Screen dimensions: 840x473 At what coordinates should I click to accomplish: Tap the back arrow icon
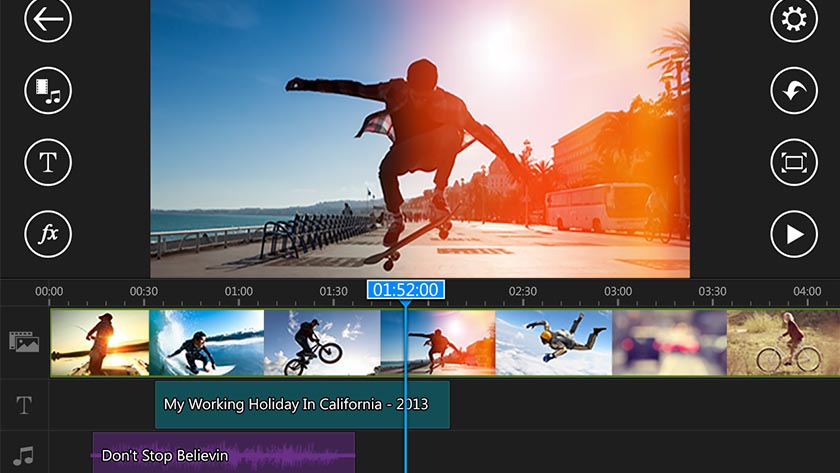[x=48, y=19]
